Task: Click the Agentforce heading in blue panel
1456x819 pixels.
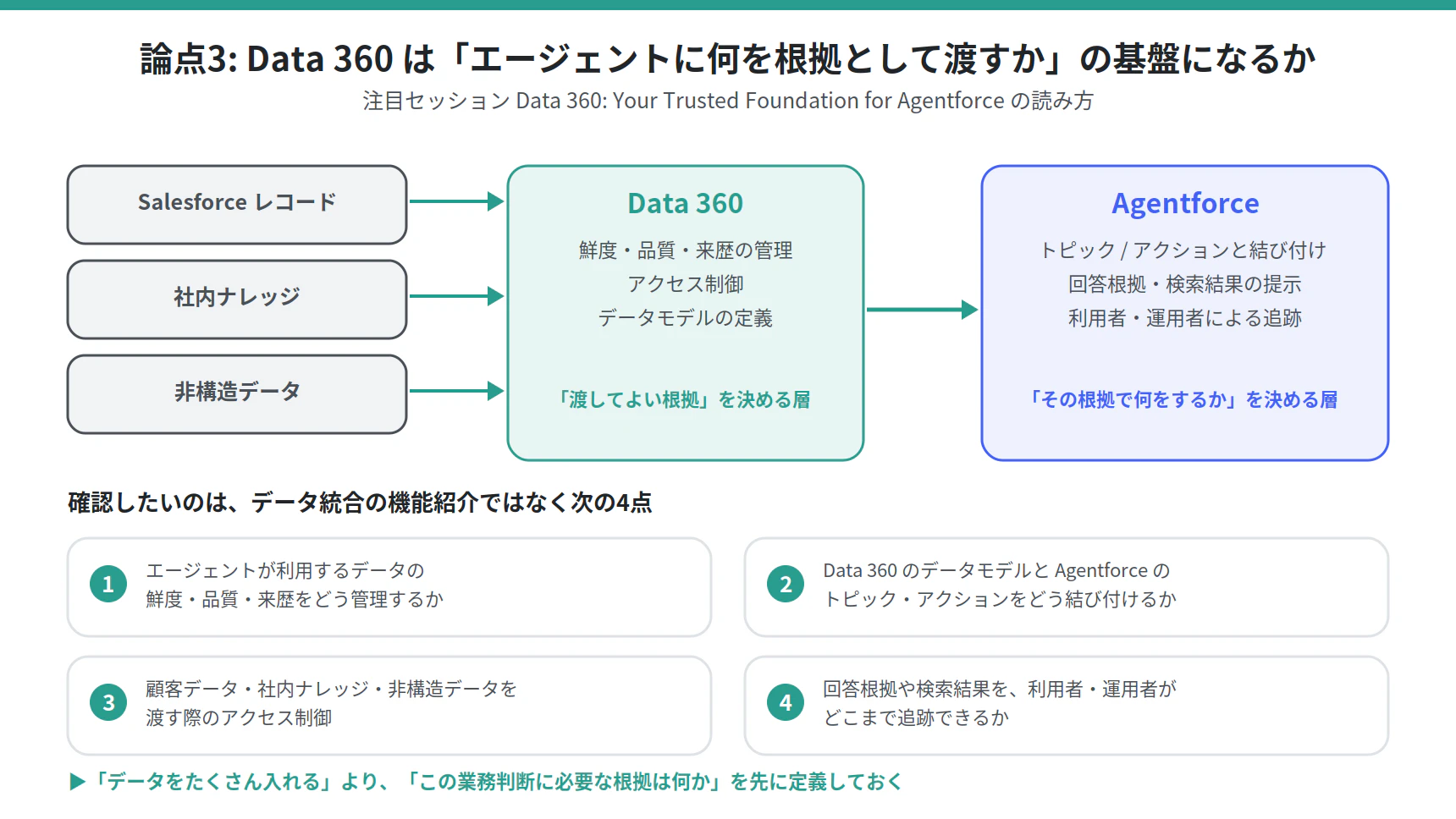Action: click(1185, 204)
